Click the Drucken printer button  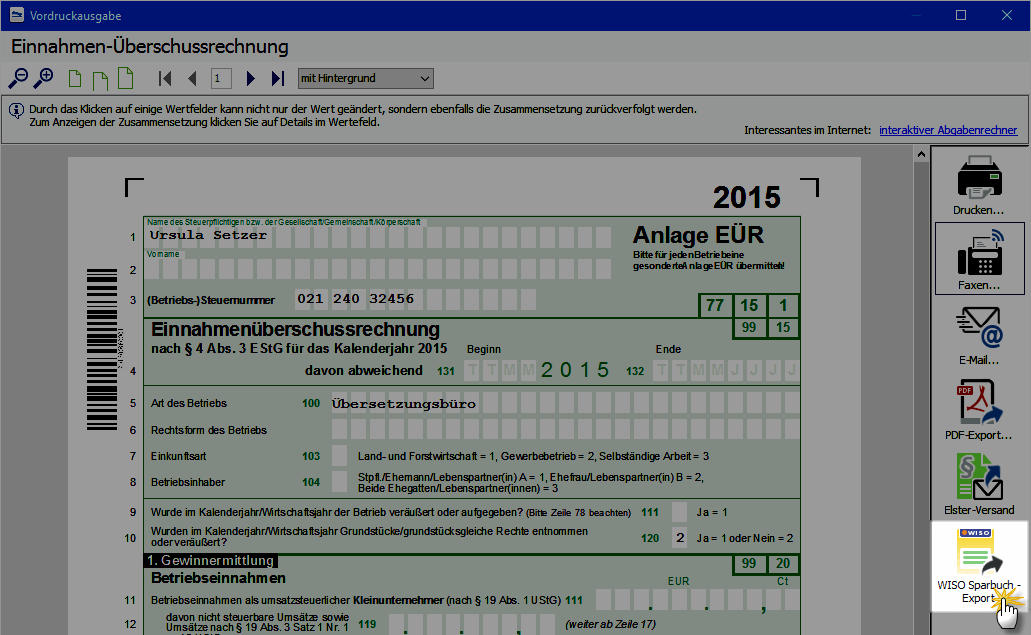pos(979,185)
